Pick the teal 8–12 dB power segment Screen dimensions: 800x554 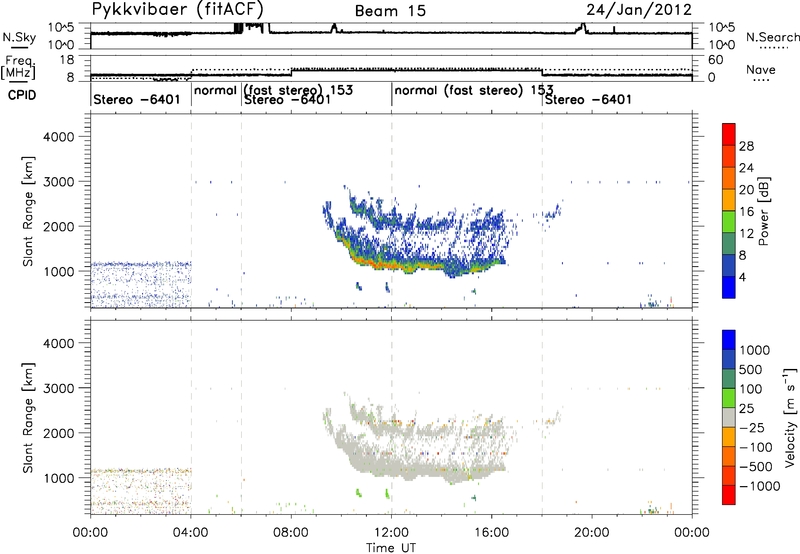(729, 244)
